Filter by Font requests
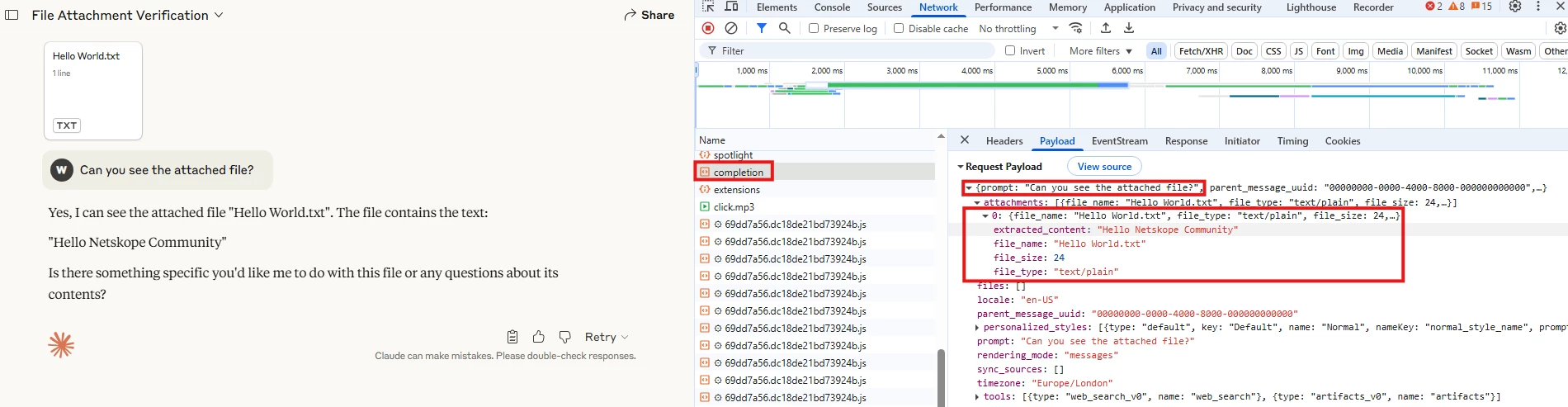Screen dimensions: 1568x407 pyautogui.click(x=1325, y=51)
